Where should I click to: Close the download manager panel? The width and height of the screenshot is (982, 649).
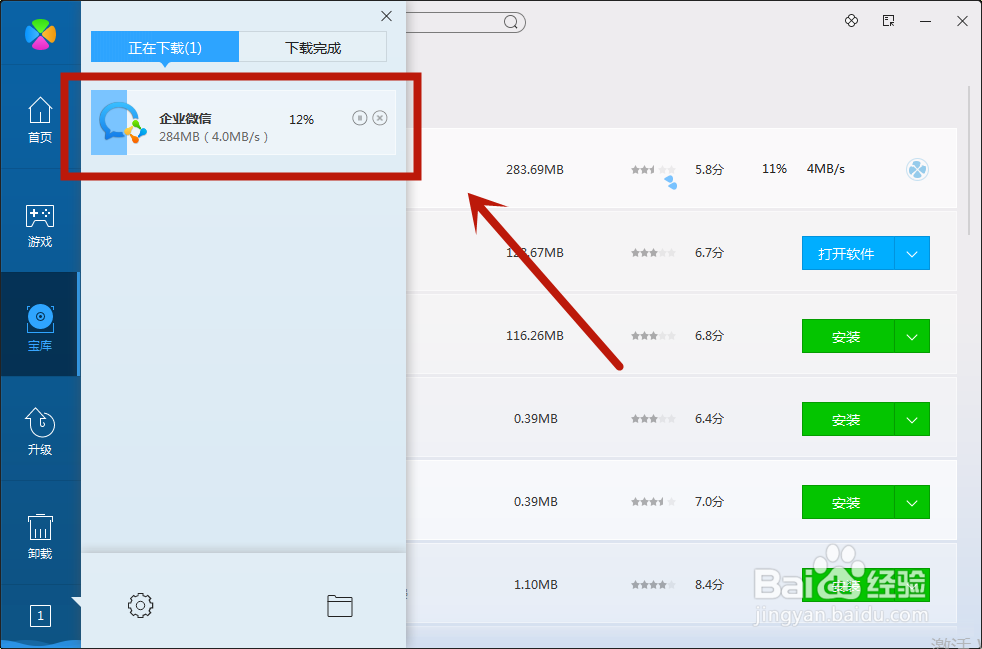click(x=386, y=16)
